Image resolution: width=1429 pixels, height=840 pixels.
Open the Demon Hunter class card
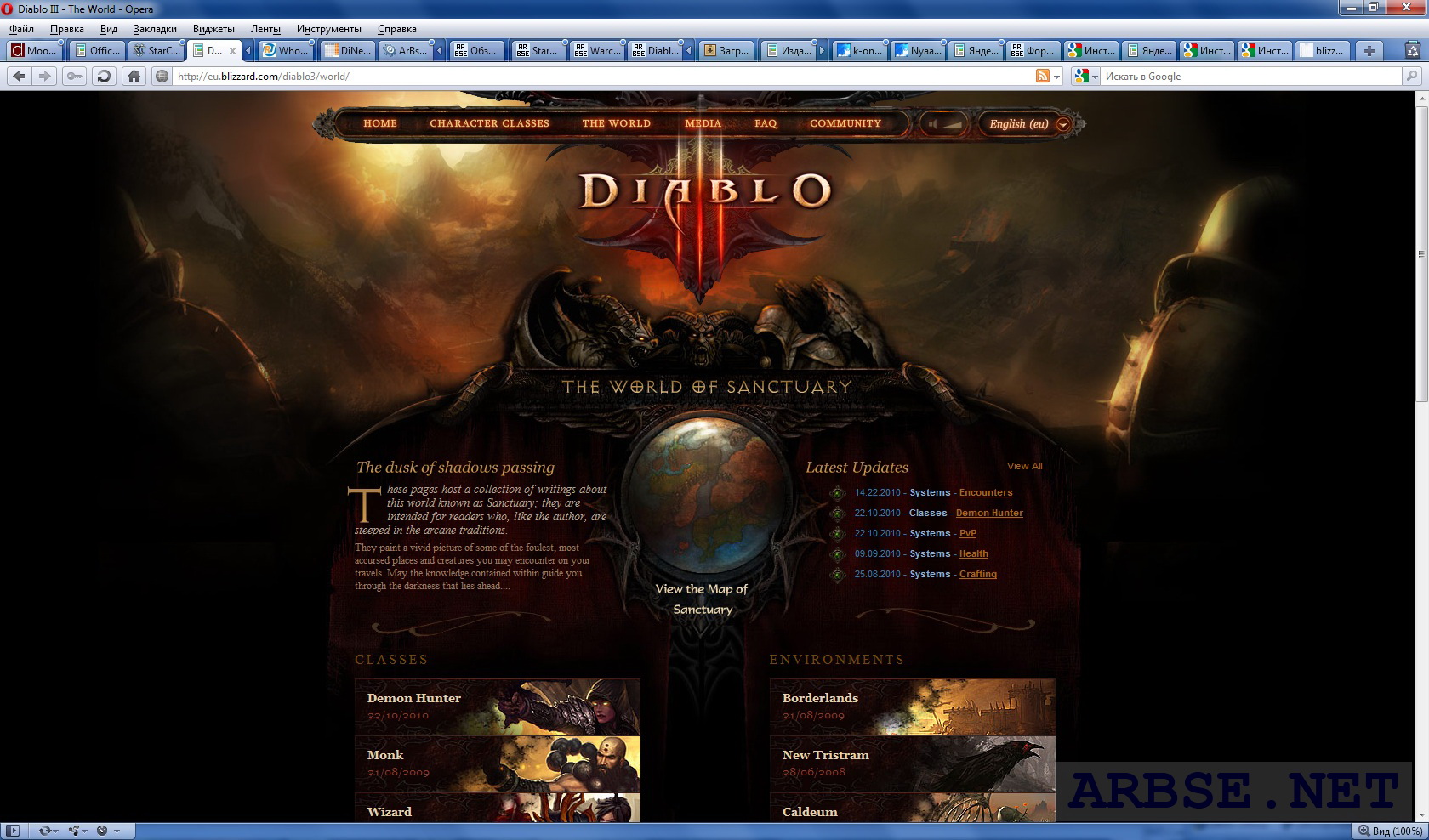click(x=498, y=707)
